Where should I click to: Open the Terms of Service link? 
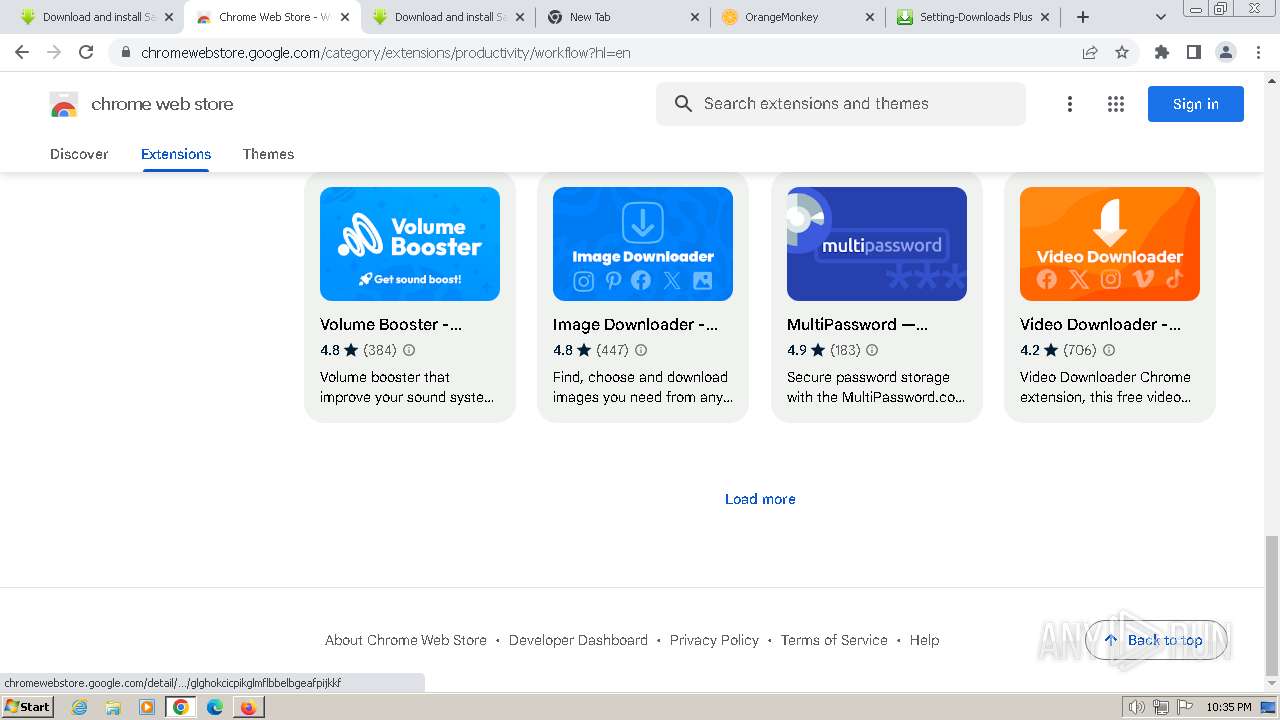(834, 640)
